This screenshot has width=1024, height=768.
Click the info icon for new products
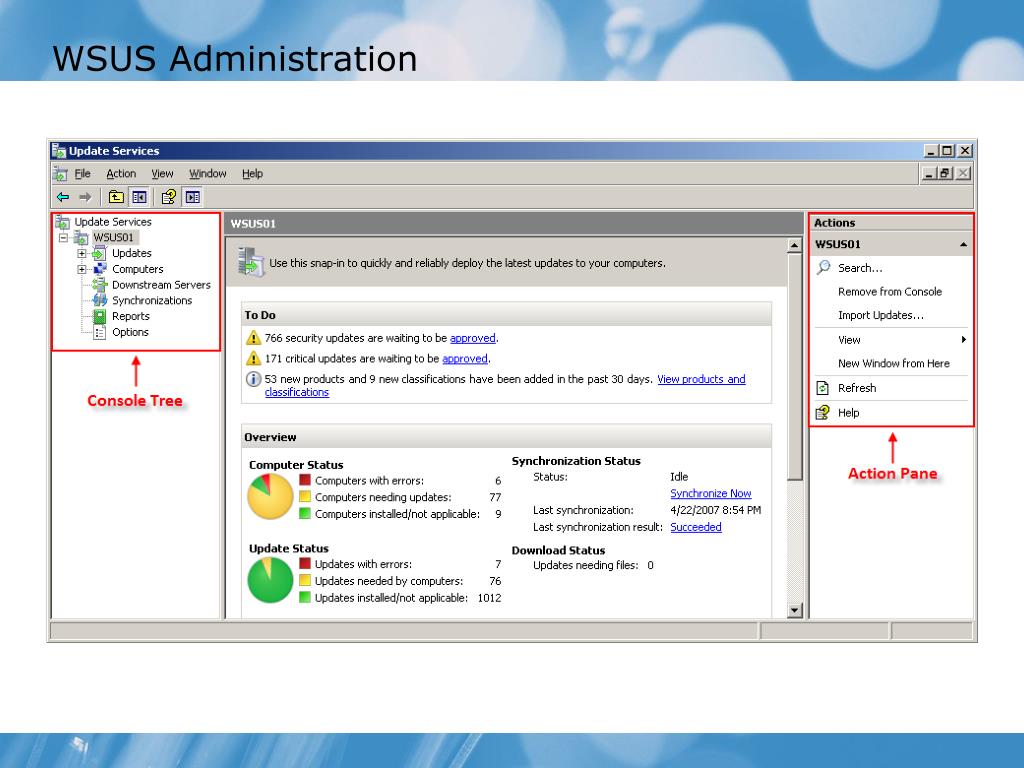coord(253,379)
